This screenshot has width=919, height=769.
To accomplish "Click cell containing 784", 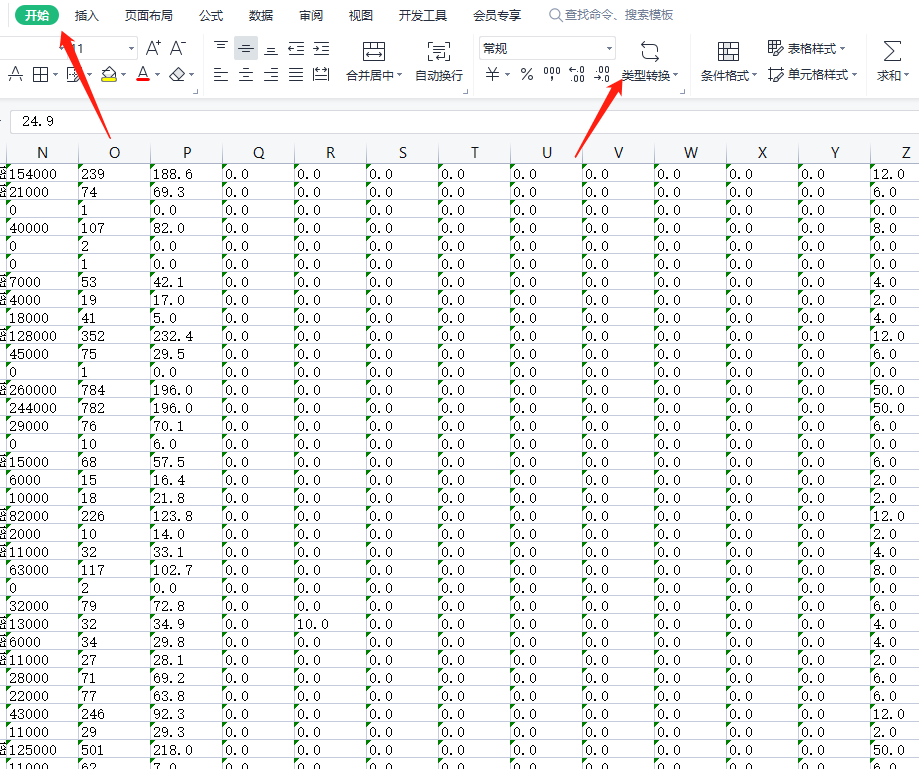I will (114, 390).
